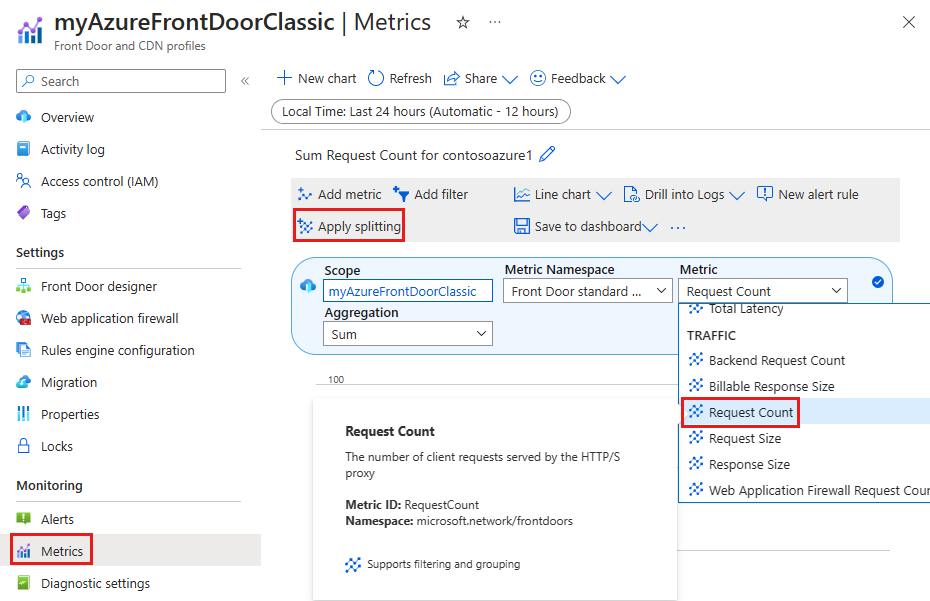The width and height of the screenshot is (930, 601).
Task: Click the blue checkmark on the metric row
Action: tap(878, 282)
